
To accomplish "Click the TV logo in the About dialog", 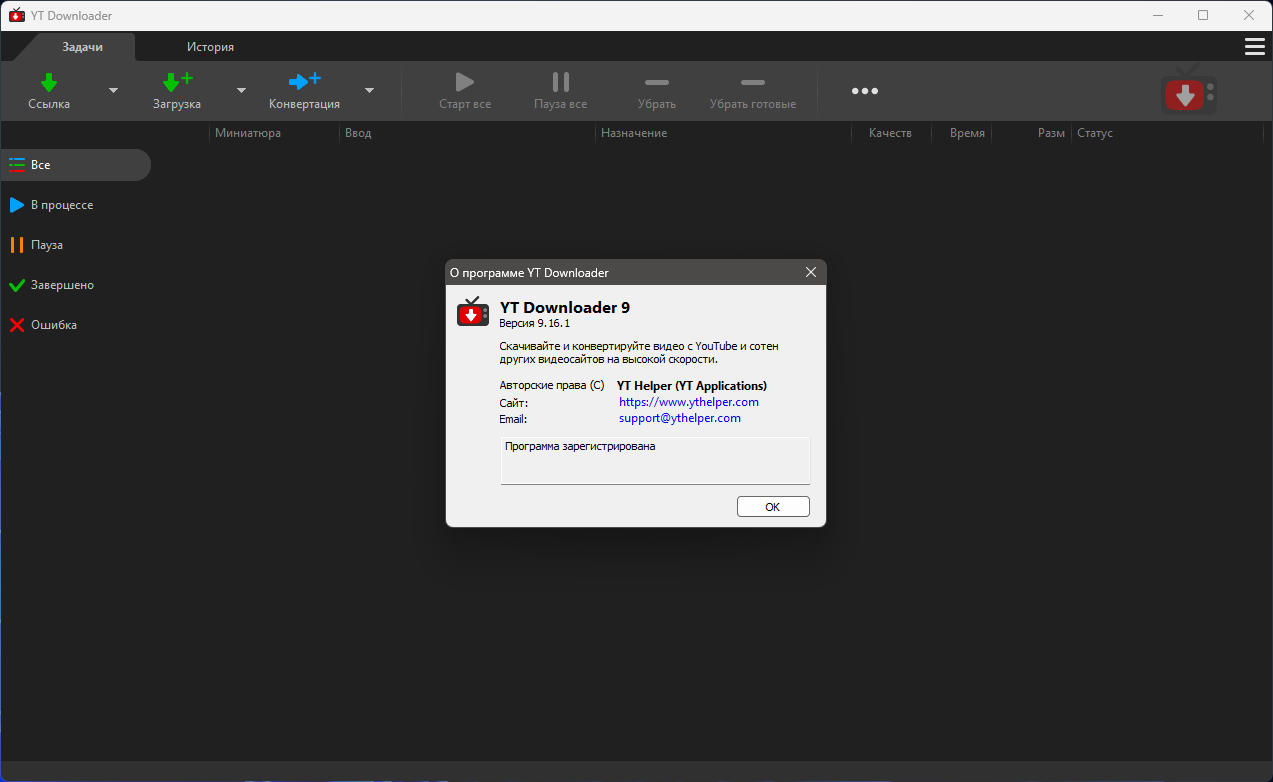I will [473, 312].
